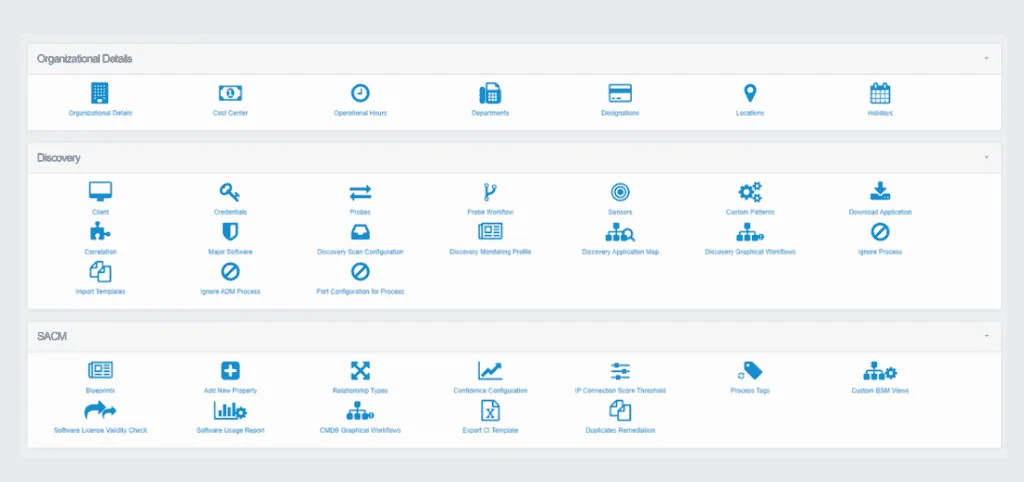Open the Locations map pin icon
The width and height of the screenshot is (1024, 482).
coord(750,93)
